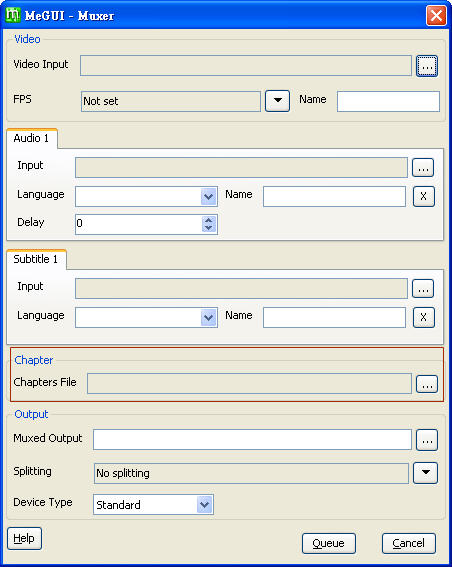Click the Audio 1 Input path field
This screenshot has width=452, height=567.
tap(241, 167)
